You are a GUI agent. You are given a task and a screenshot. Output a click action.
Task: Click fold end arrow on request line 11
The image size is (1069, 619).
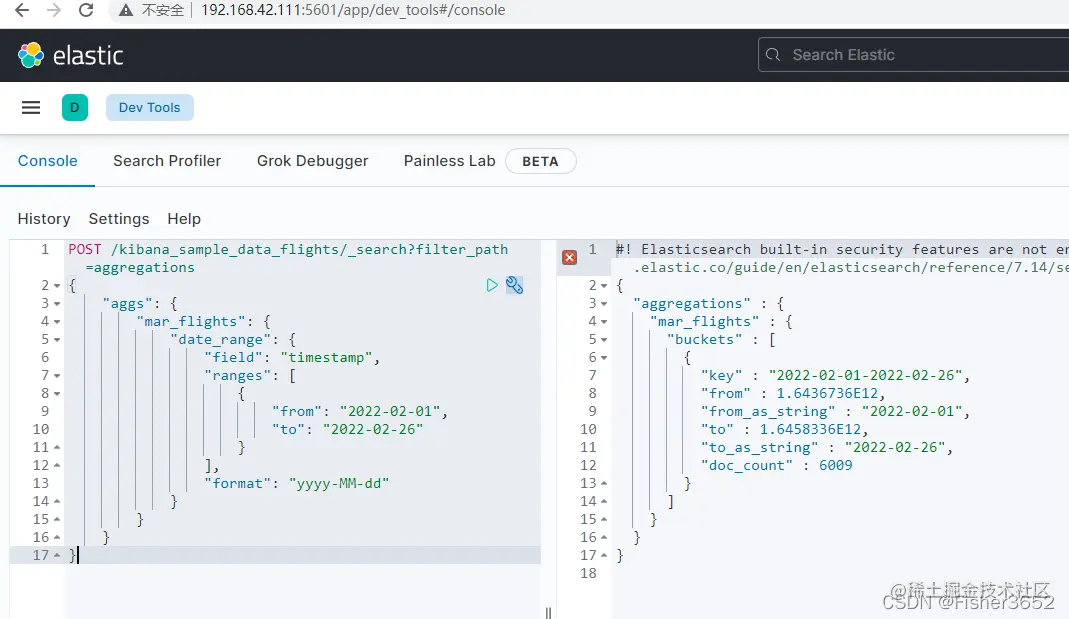(57, 447)
